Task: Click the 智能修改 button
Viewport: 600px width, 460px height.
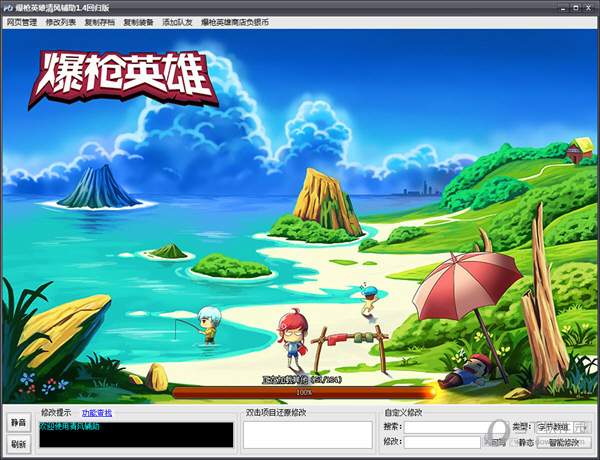Action: pos(564,442)
